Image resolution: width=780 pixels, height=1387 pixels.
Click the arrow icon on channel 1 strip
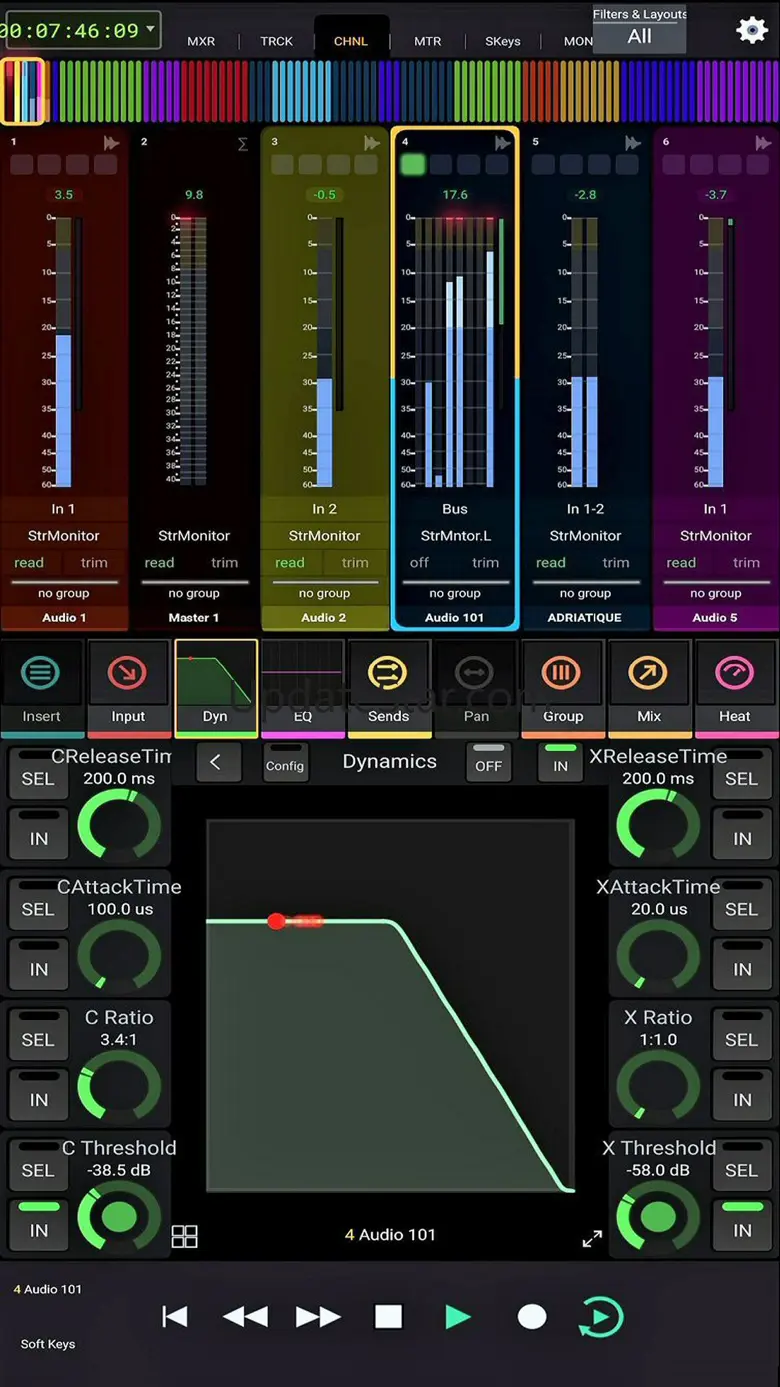(x=111, y=143)
